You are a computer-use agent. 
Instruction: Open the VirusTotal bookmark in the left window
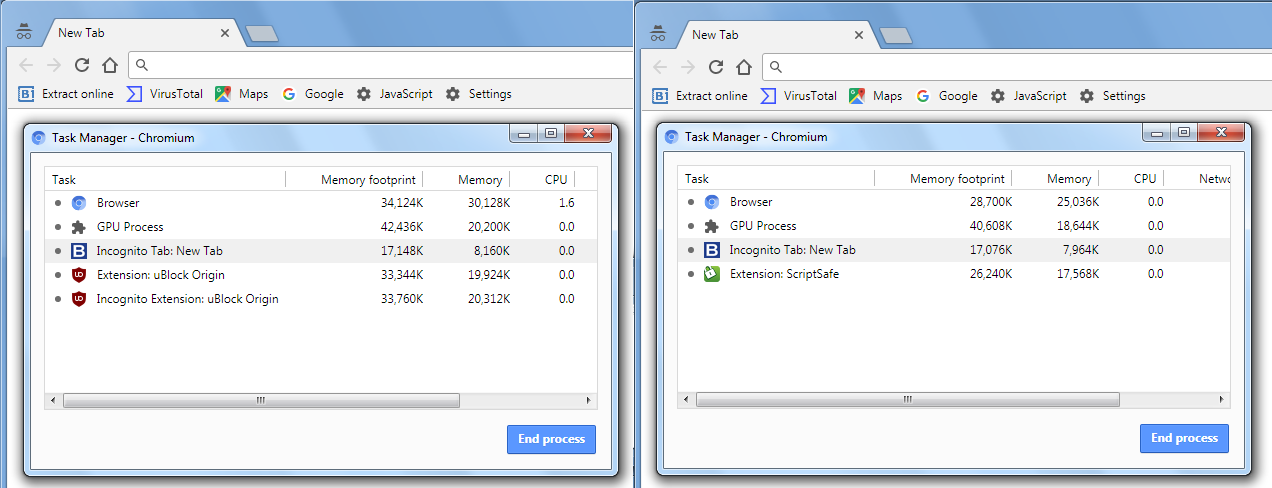click(x=165, y=94)
